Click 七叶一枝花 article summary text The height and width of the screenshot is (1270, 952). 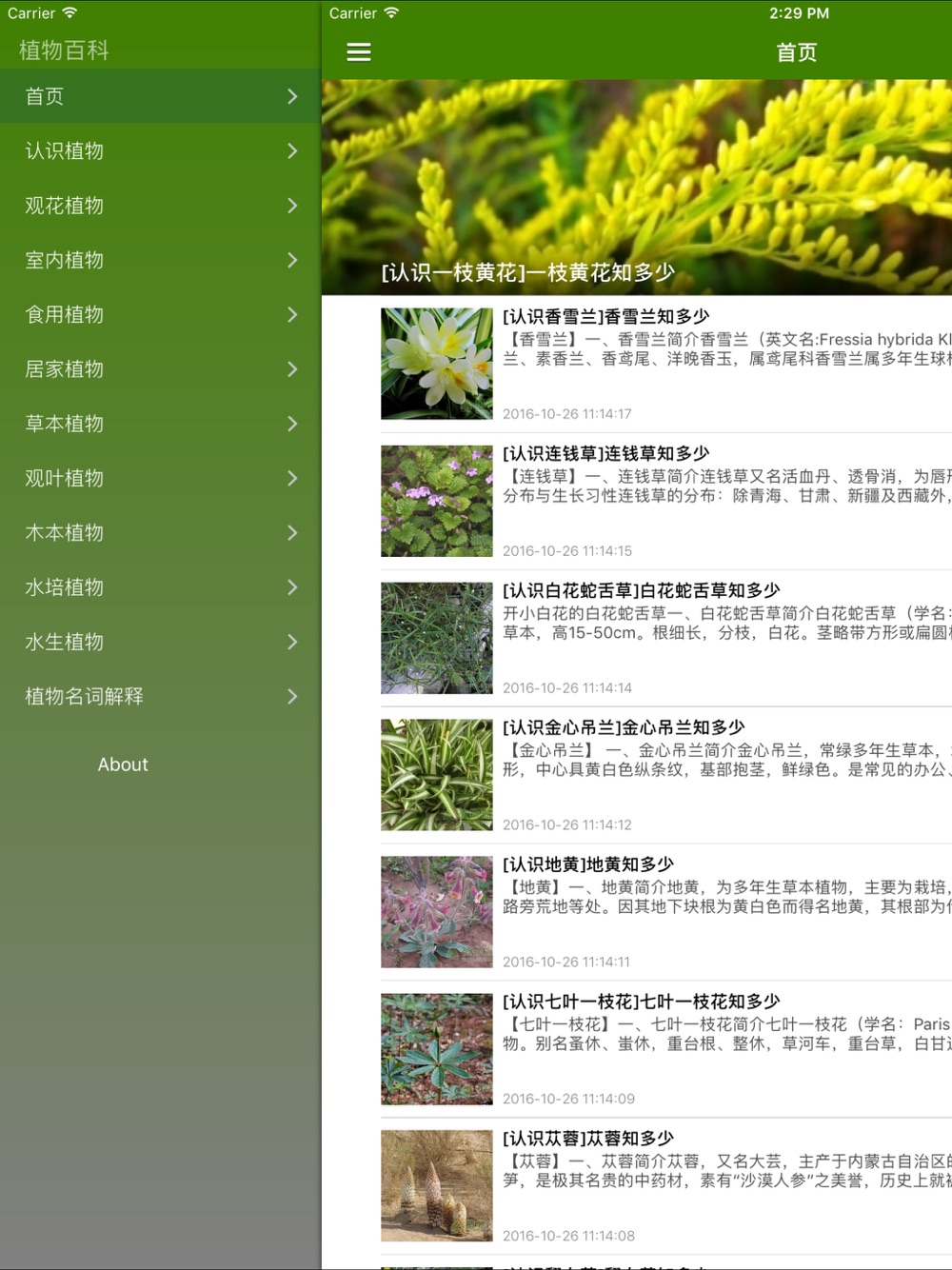(727, 1035)
